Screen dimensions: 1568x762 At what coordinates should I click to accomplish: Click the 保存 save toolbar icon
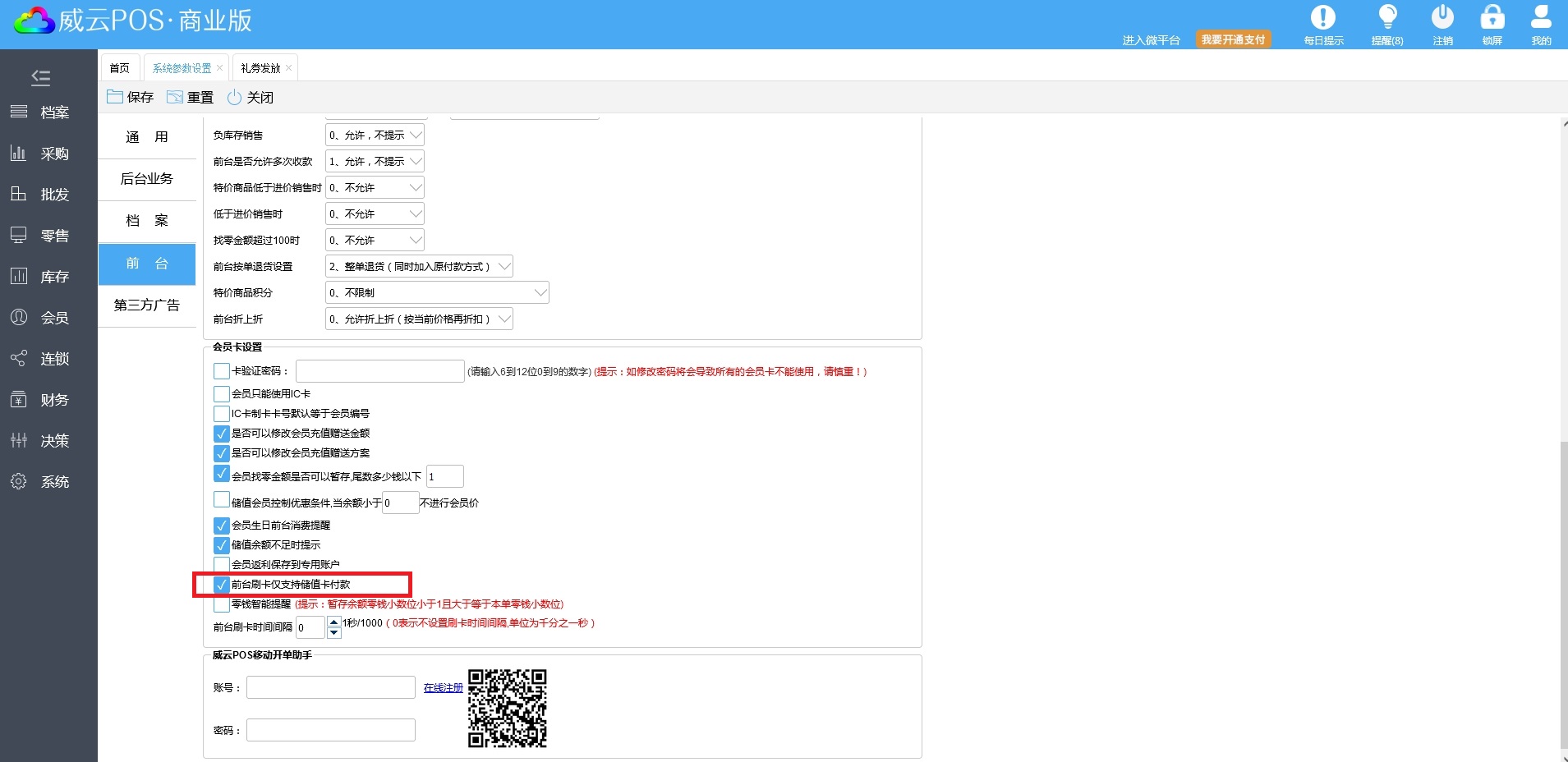coord(115,97)
